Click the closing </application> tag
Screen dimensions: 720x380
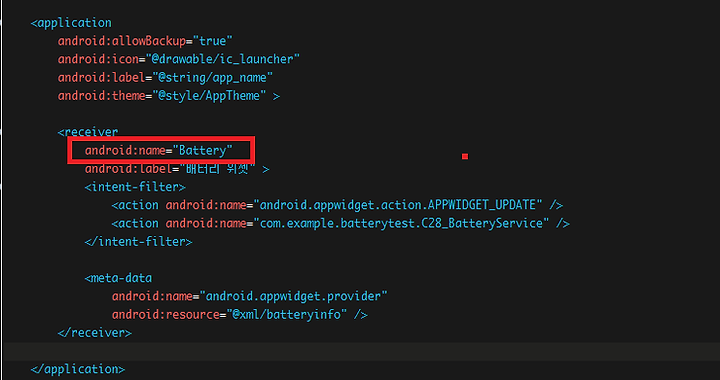coord(78,369)
